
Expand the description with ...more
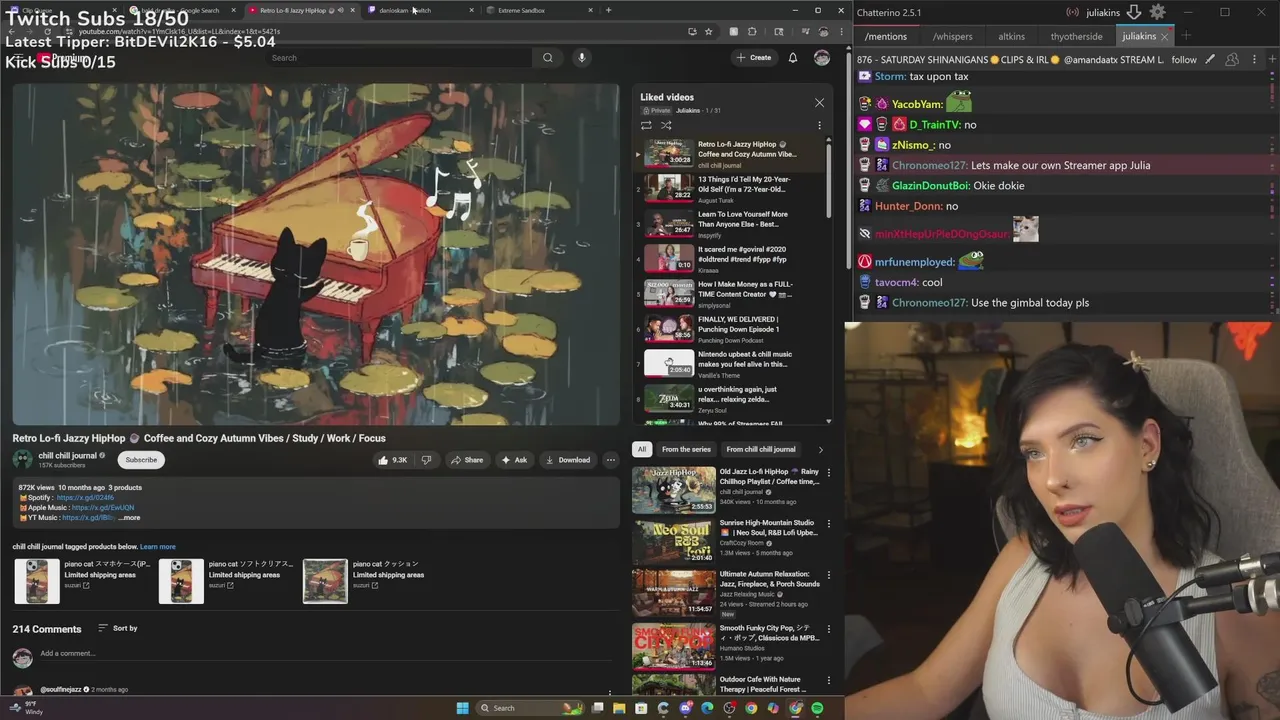click(x=130, y=518)
